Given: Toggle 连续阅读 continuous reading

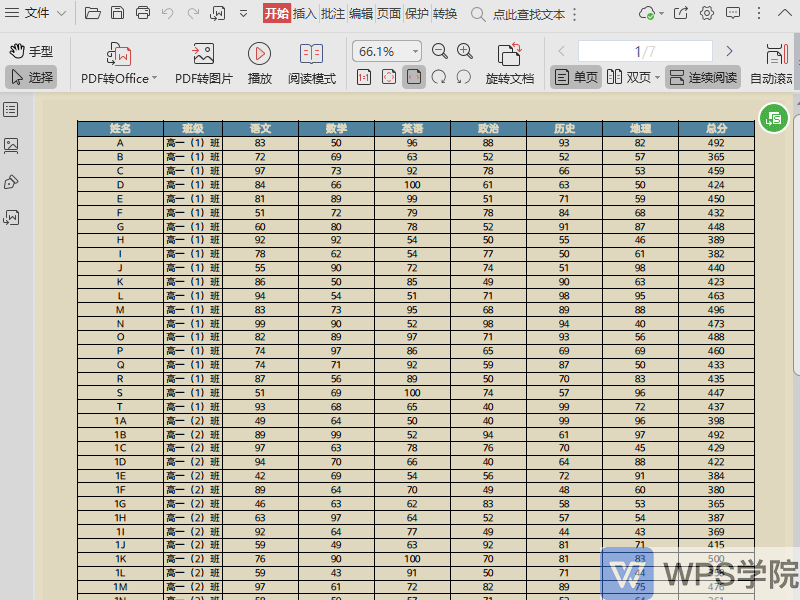Looking at the screenshot, I should coord(703,78).
